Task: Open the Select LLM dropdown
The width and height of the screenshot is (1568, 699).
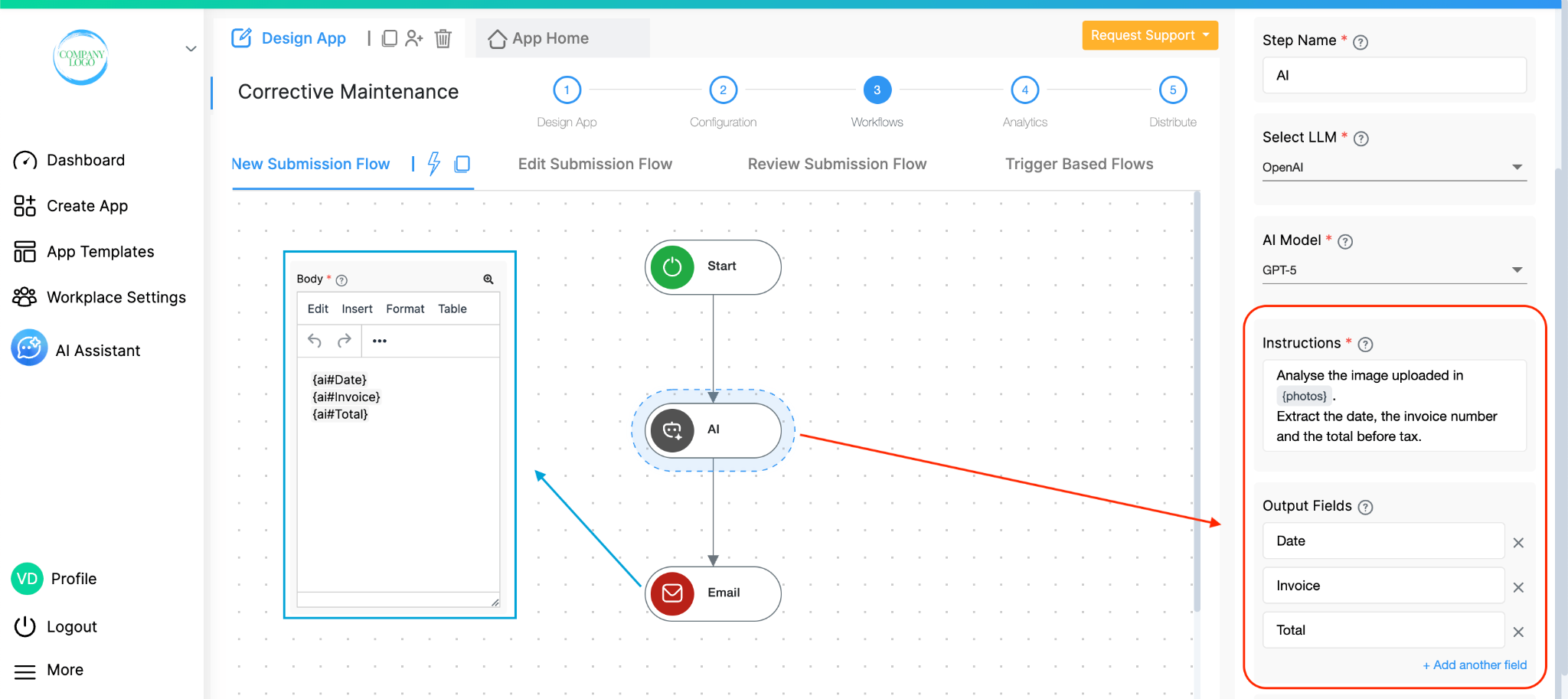Action: pyautogui.click(x=1394, y=167)
